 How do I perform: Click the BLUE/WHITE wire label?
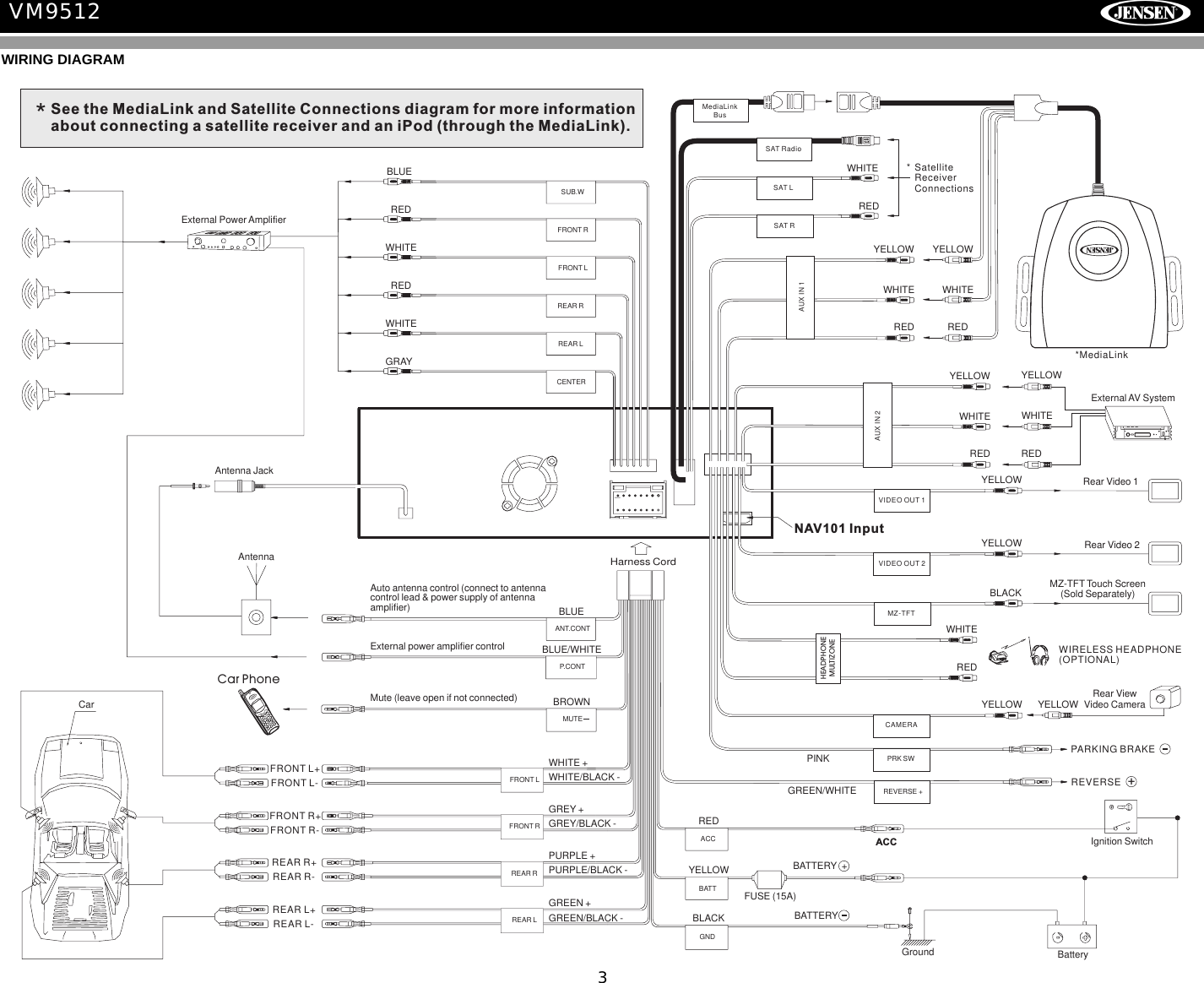click(x=572, y=649)
